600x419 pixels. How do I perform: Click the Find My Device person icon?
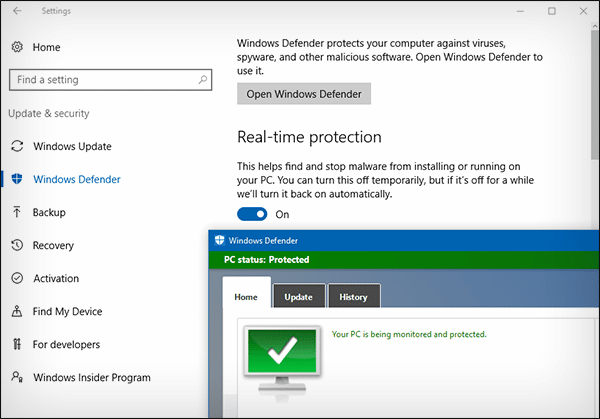coord(16,312)
